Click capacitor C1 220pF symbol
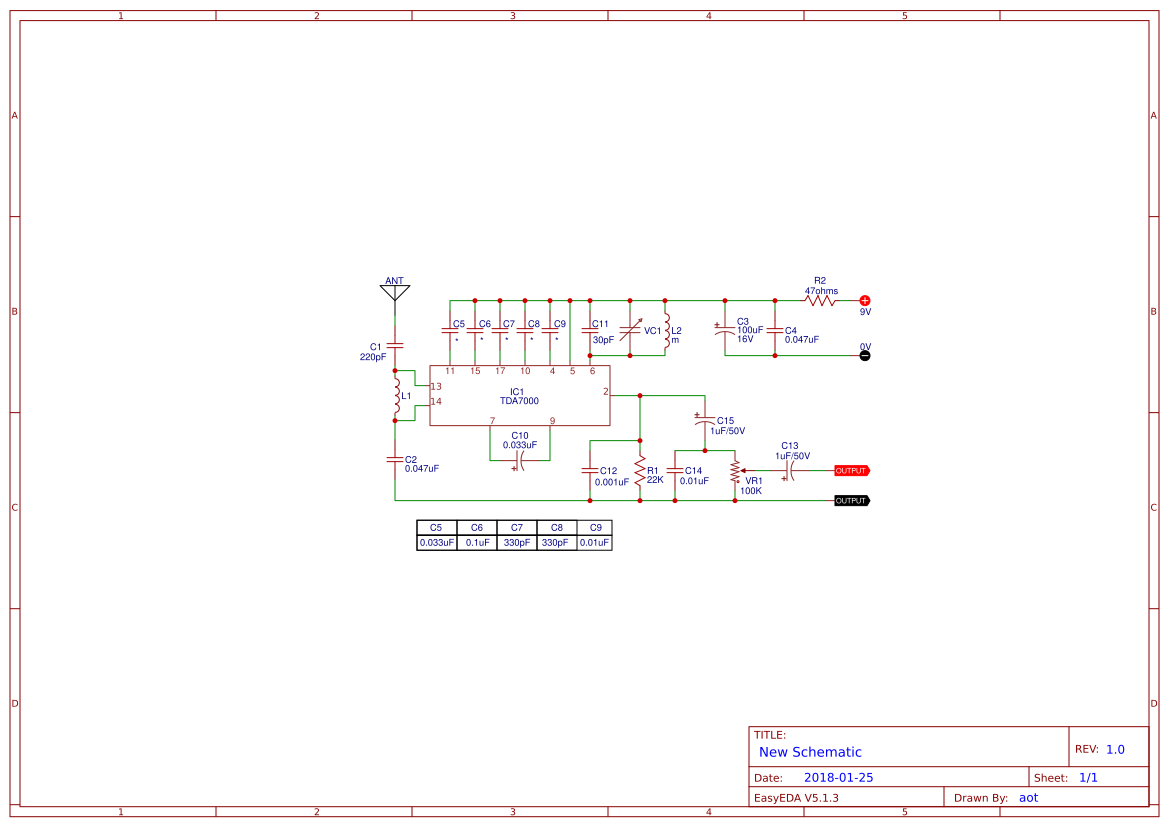 pyautogui.click(x=393, y=344)
